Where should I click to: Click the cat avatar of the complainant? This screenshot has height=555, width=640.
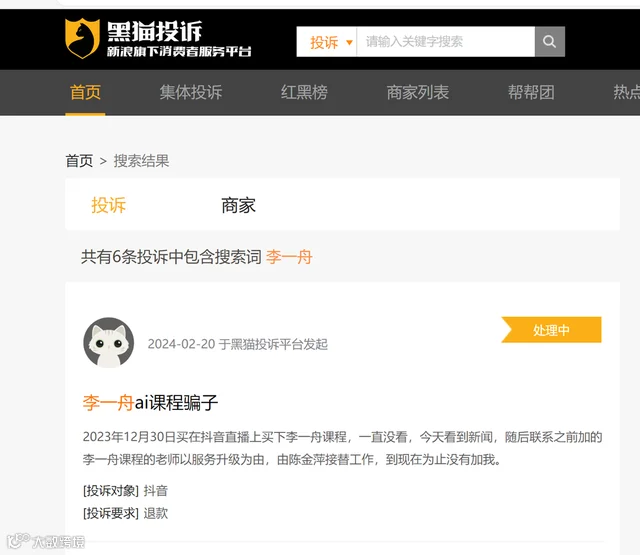[x=109, y=343]
